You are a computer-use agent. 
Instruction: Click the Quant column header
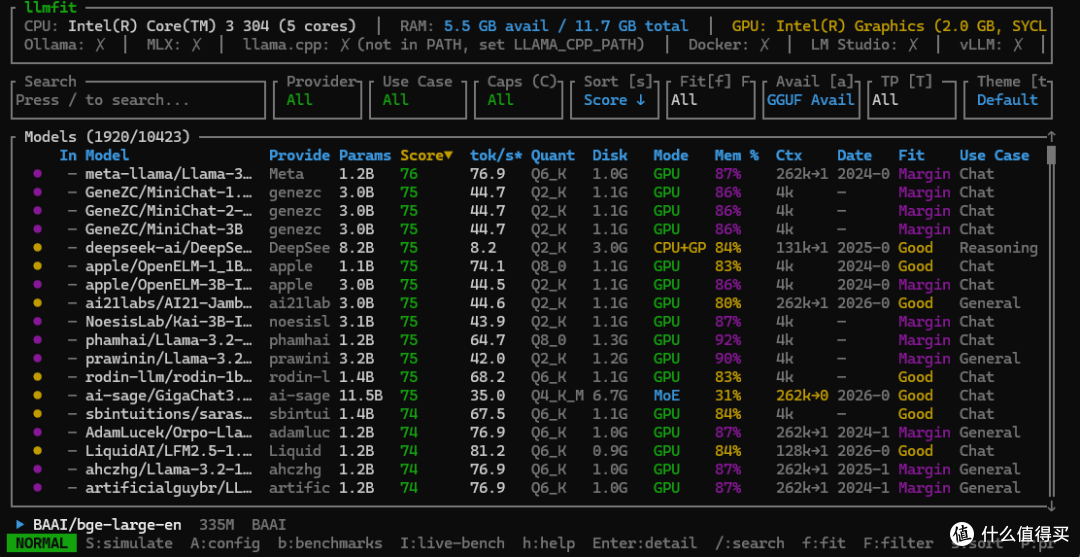(552, 156)
